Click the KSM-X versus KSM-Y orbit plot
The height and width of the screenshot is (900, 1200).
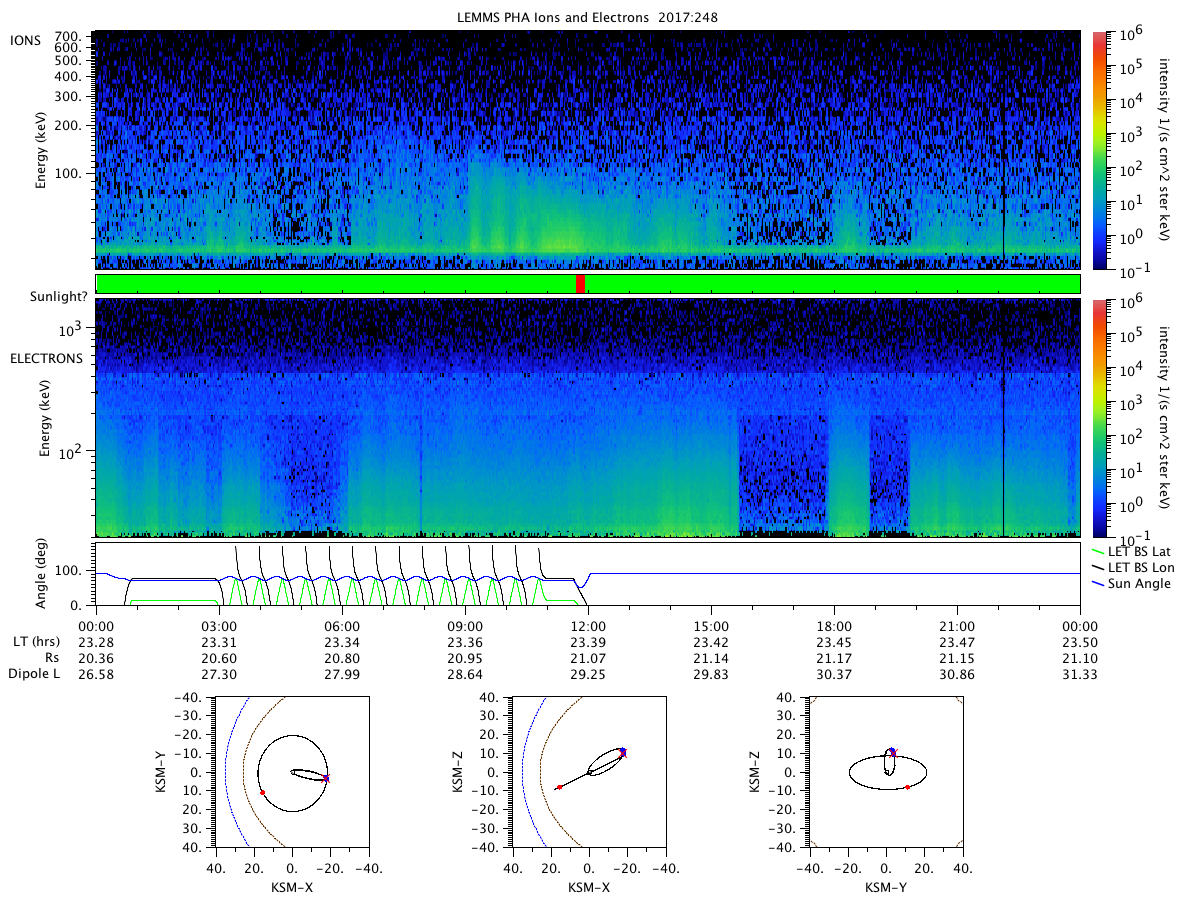point(292,772)
